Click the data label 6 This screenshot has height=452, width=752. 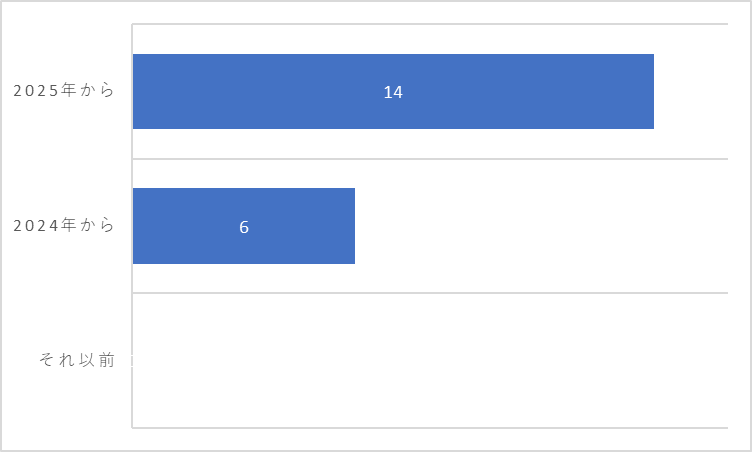244,227
